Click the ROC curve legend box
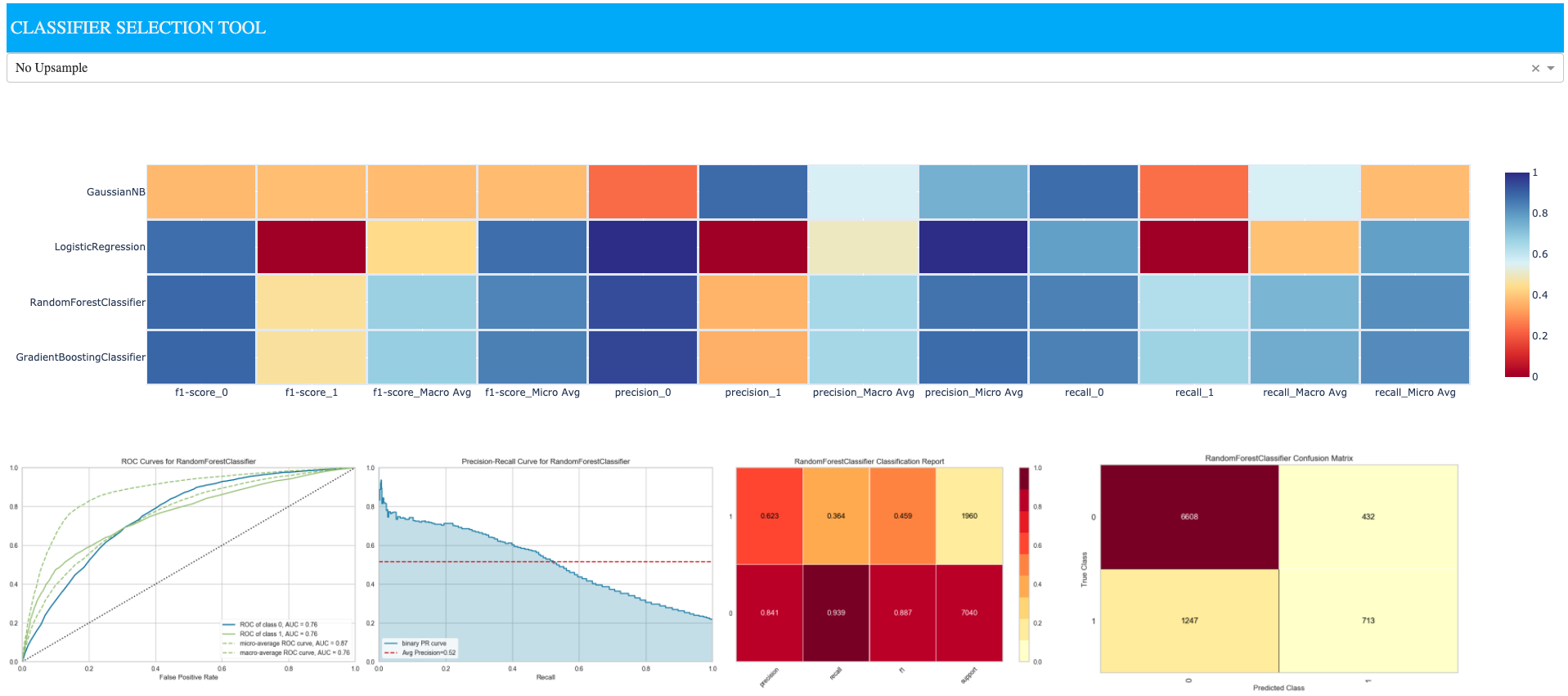The height and width of the screenshot is (696, 1568). [286, 639]
